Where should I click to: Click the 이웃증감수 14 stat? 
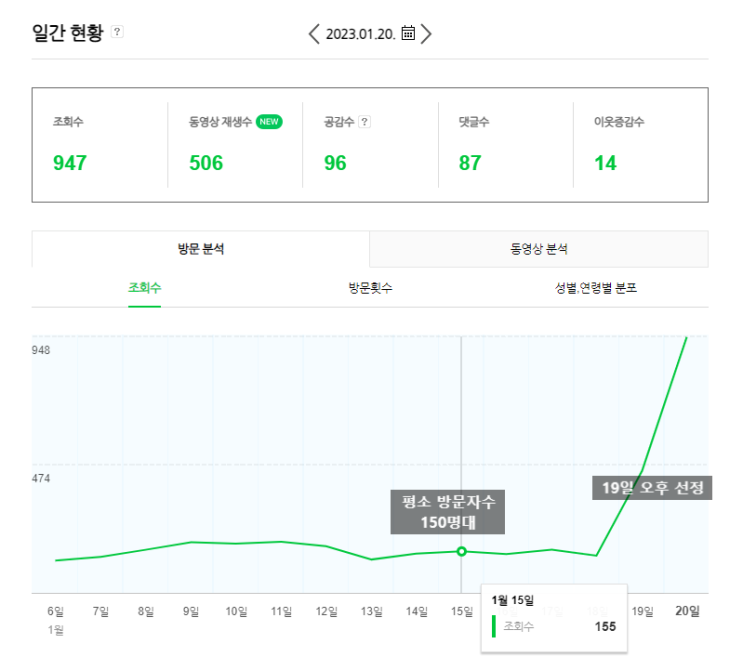(x=605, y=162)
